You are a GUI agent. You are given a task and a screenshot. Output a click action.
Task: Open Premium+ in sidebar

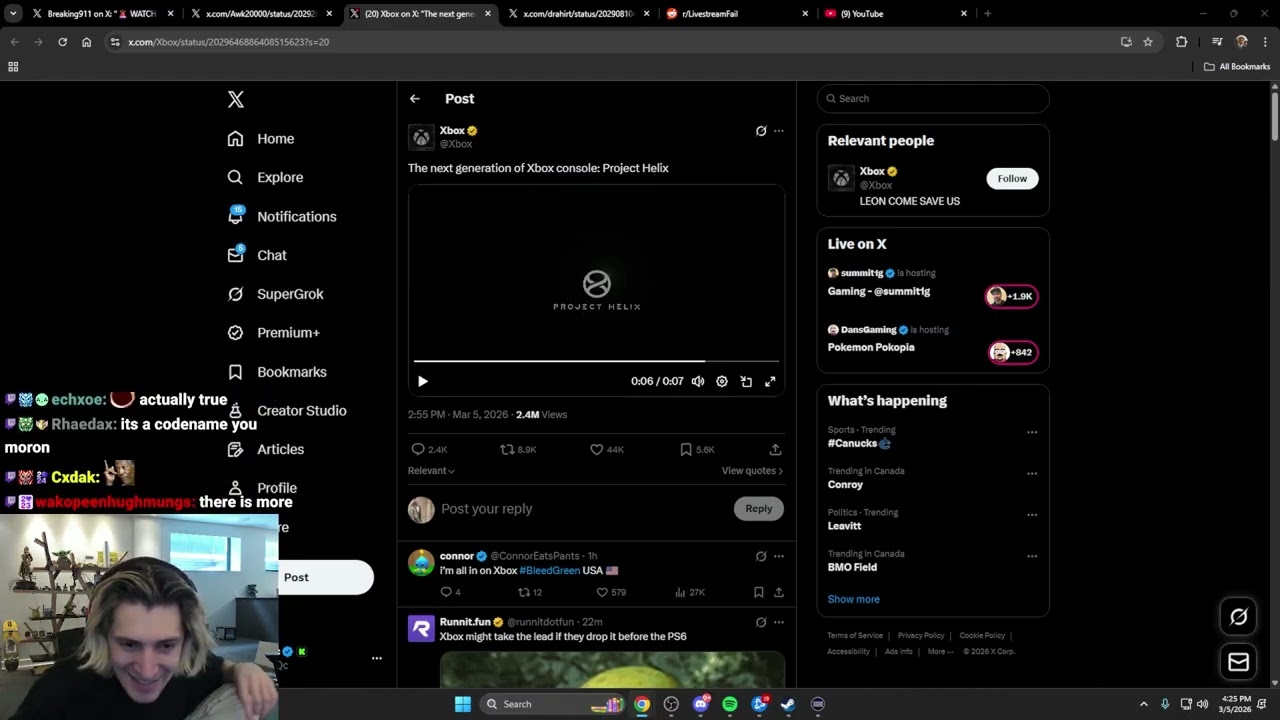click(x=273, y=333)
